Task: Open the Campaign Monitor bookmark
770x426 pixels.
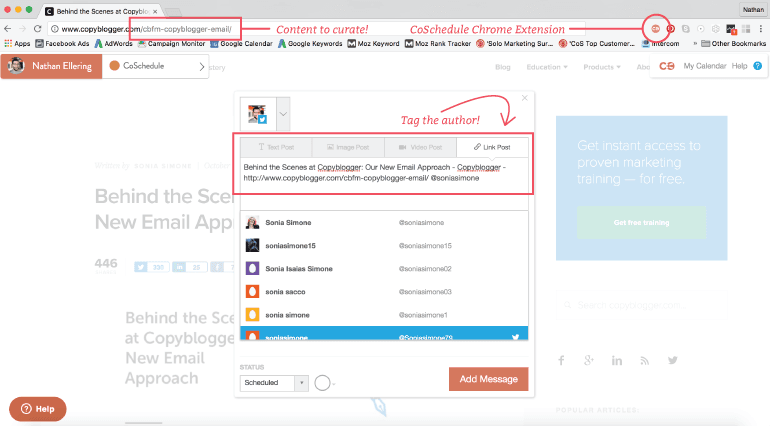Action: point(171,44)
